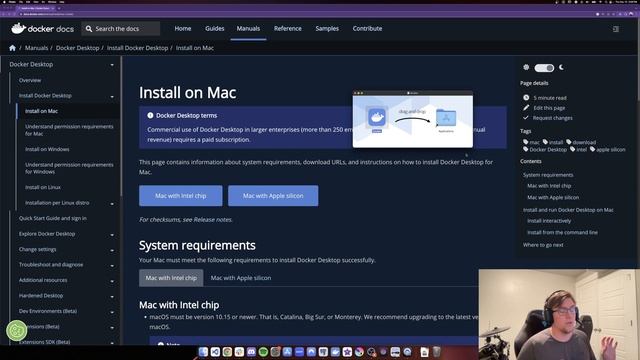Click the panel toggle icon at top right
This screenshot has height=360, width=640.
(616, 29)
